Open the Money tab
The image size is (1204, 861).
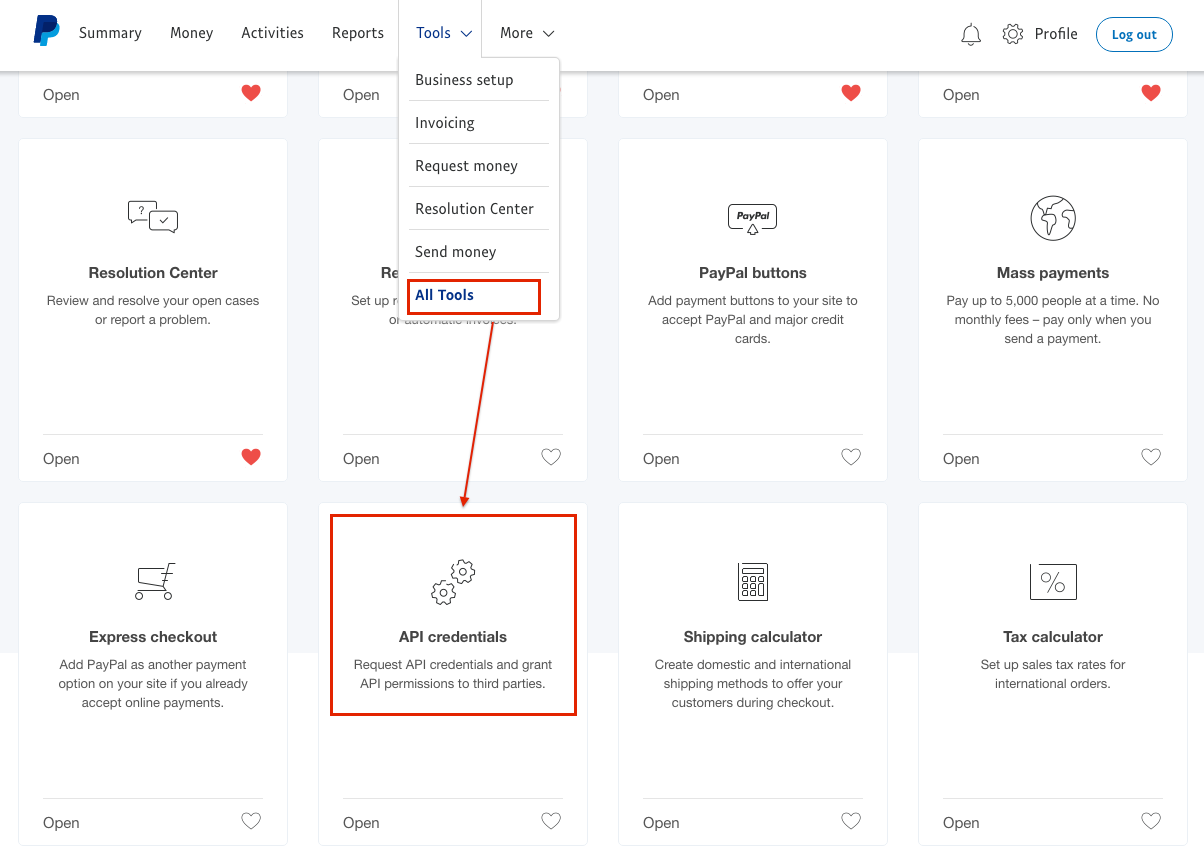[191, 33]
